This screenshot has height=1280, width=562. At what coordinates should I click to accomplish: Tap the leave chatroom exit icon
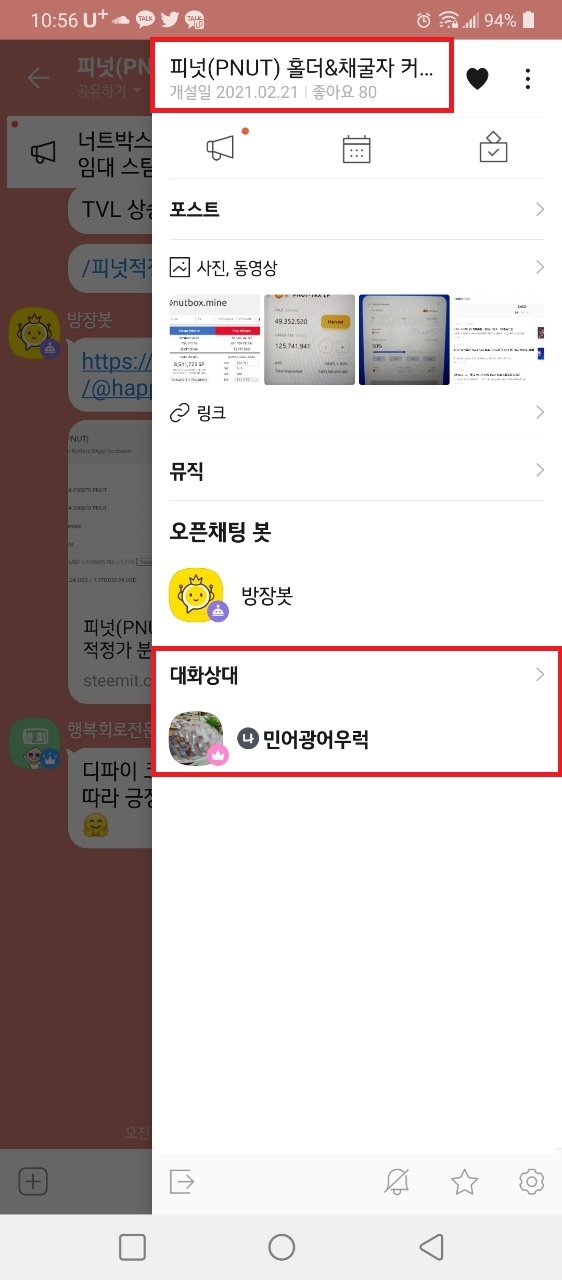[182, 1182]
